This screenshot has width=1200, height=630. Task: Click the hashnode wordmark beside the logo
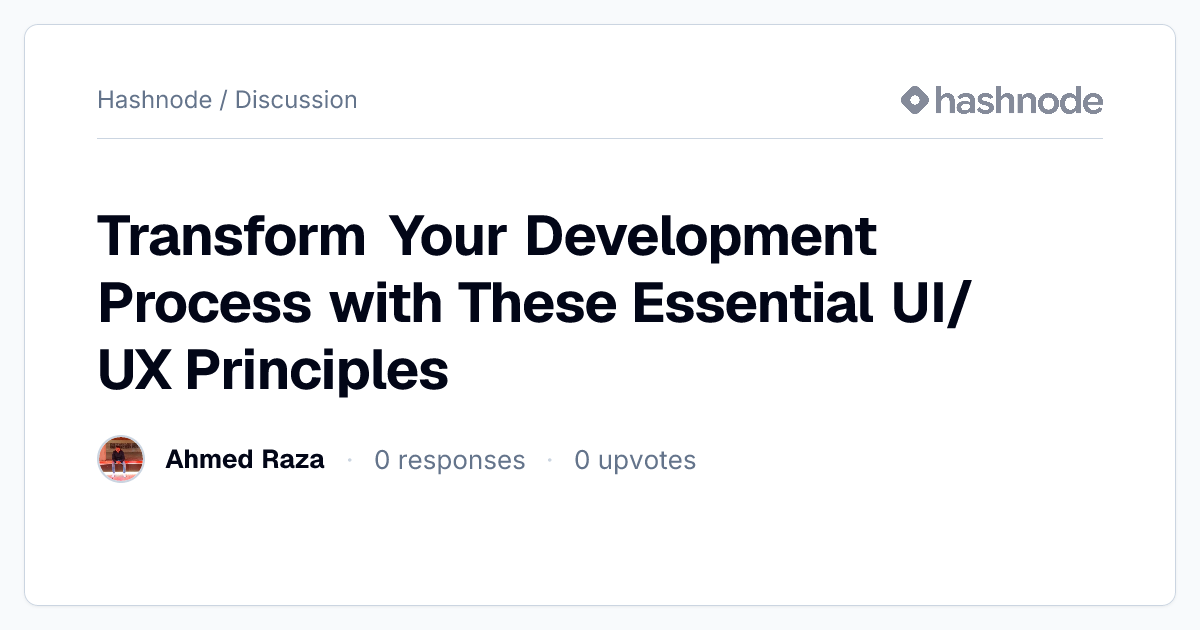pyautogui.click(x=1019, y=100)
